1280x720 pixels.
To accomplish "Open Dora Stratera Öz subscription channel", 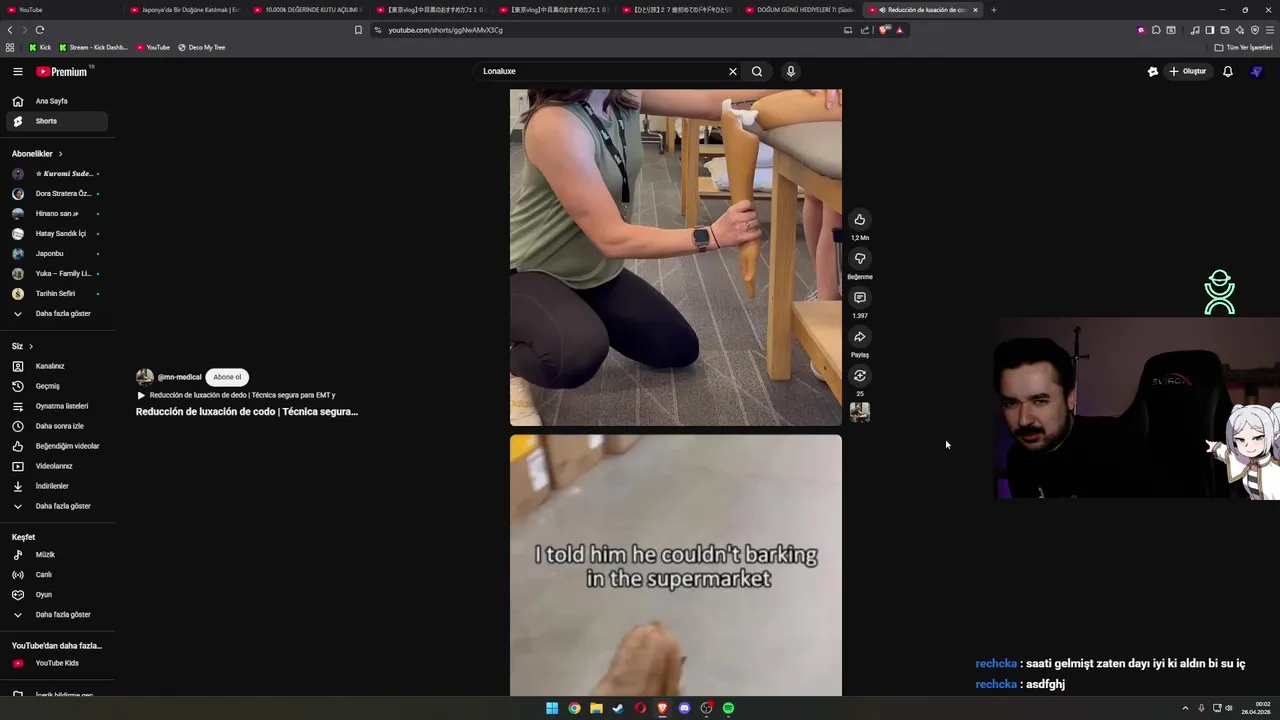I will click(x=56, y=194).
